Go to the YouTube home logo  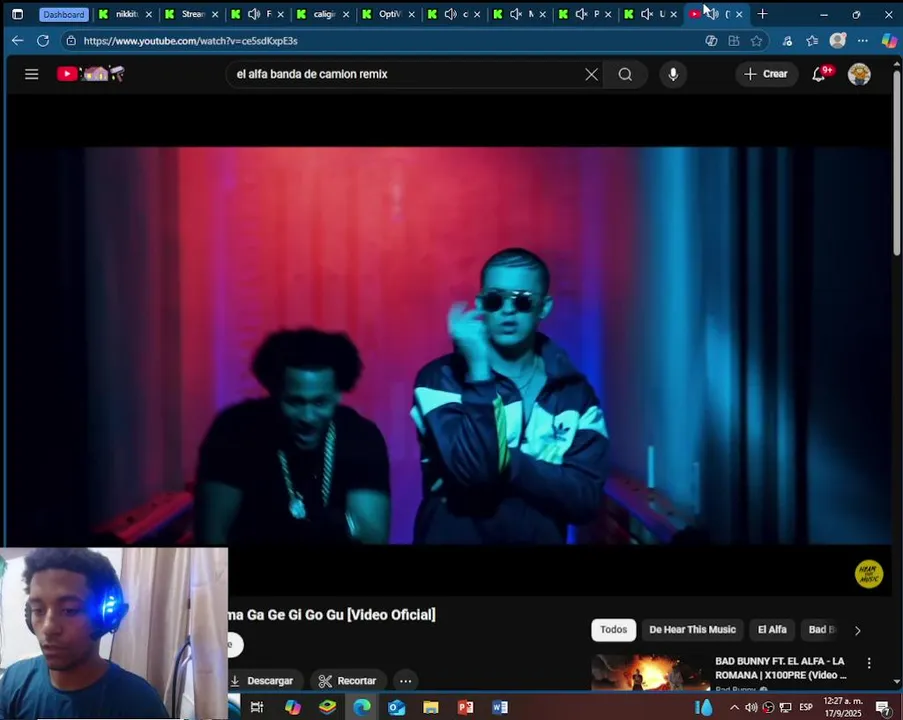point(90,74)
